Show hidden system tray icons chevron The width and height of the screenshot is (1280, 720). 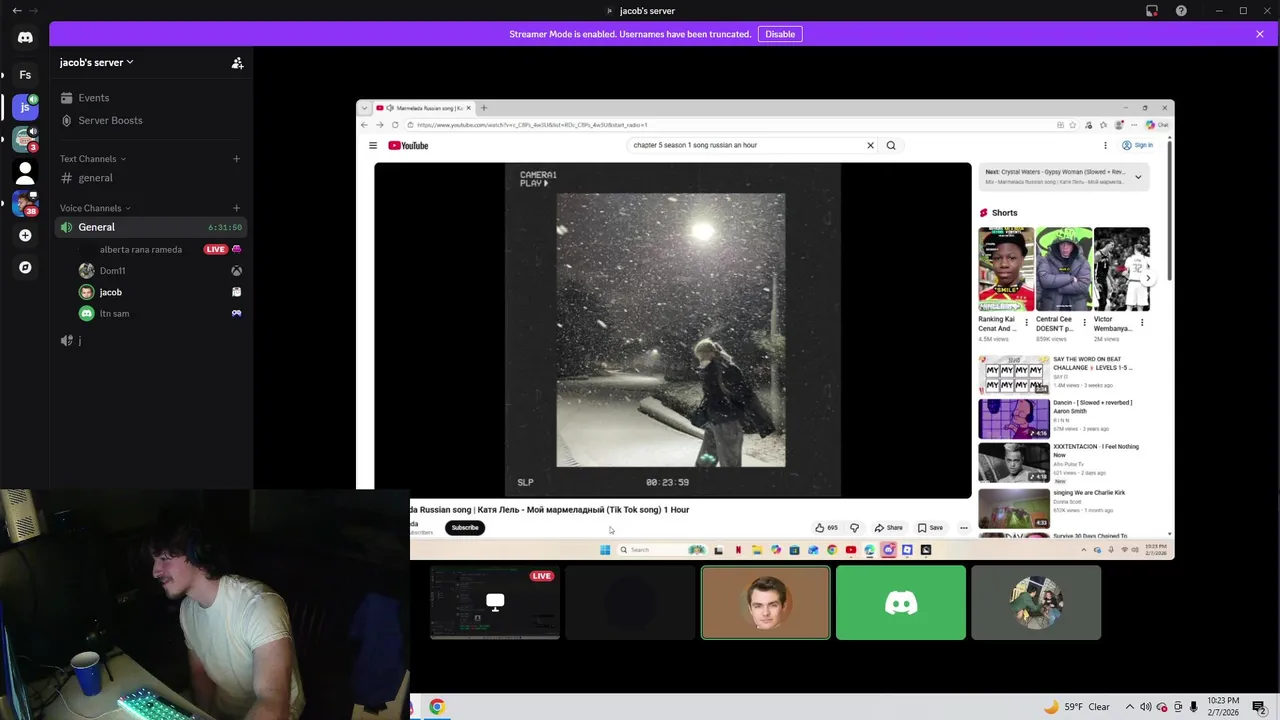(1130, 707)
